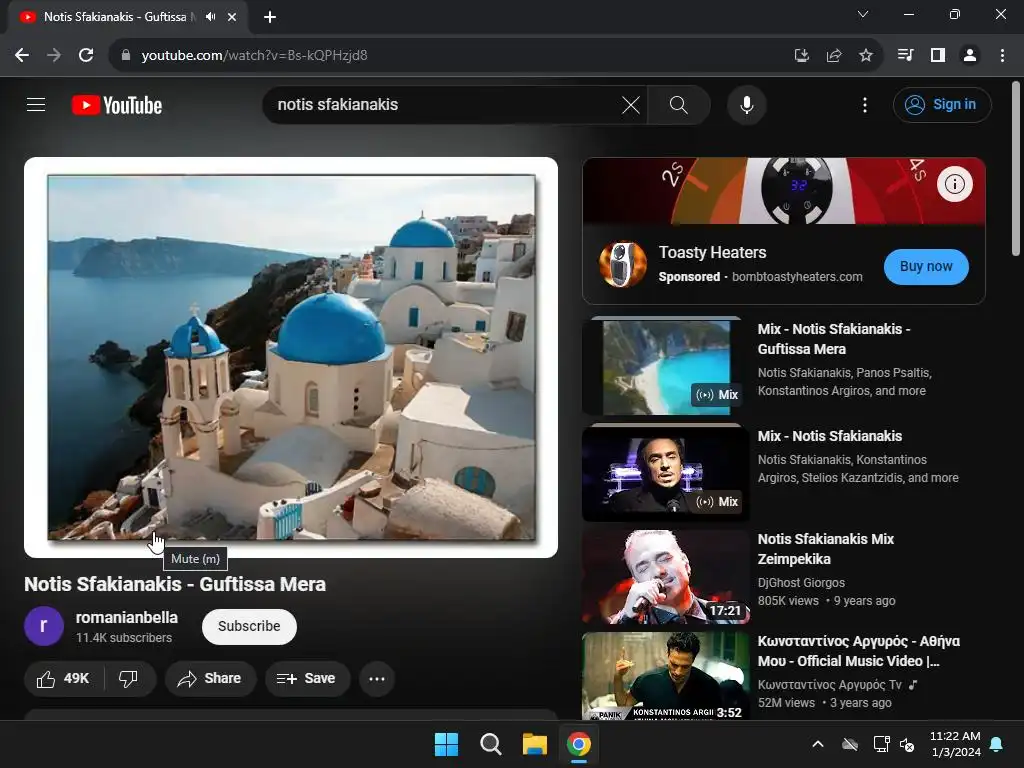Open Κωνσταντίνος Αργυρός Tv channel name
This screenshot has width=1024, height=768.
pyautogui.click(x=829, y=684)
